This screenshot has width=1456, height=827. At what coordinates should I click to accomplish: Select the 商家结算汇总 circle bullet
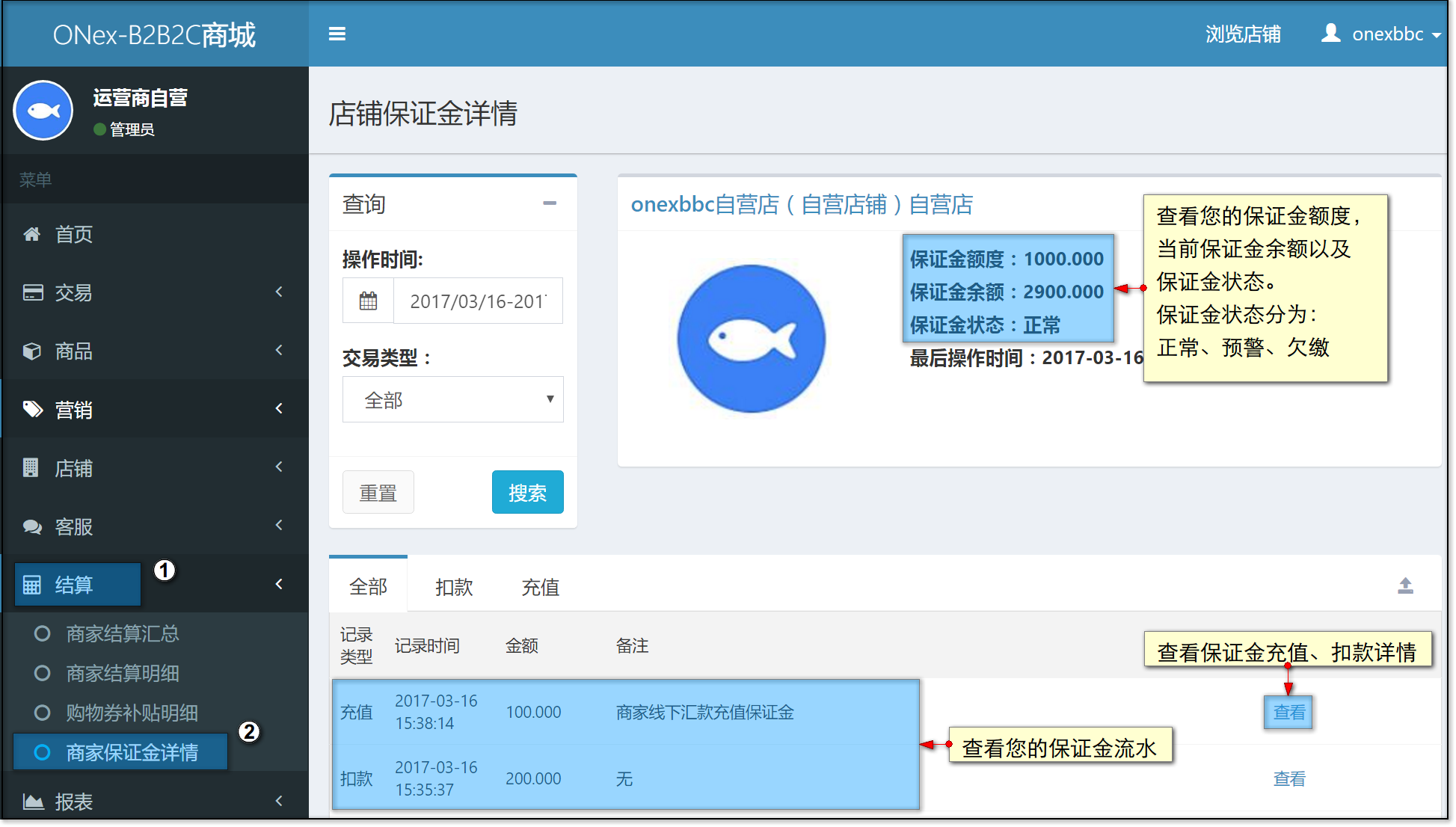tap(43, 633)
